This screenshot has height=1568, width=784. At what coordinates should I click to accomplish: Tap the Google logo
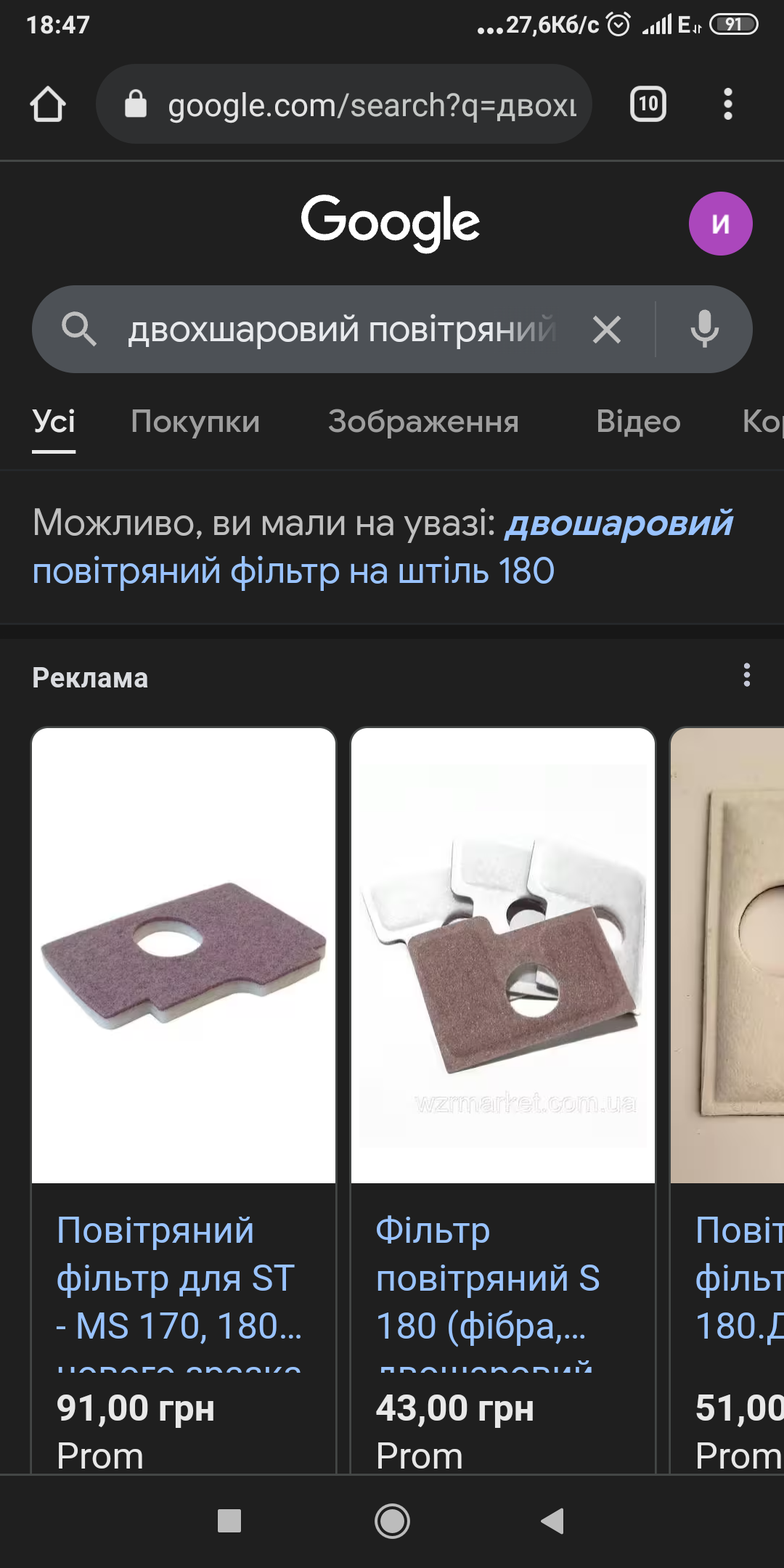click(391, 223)
